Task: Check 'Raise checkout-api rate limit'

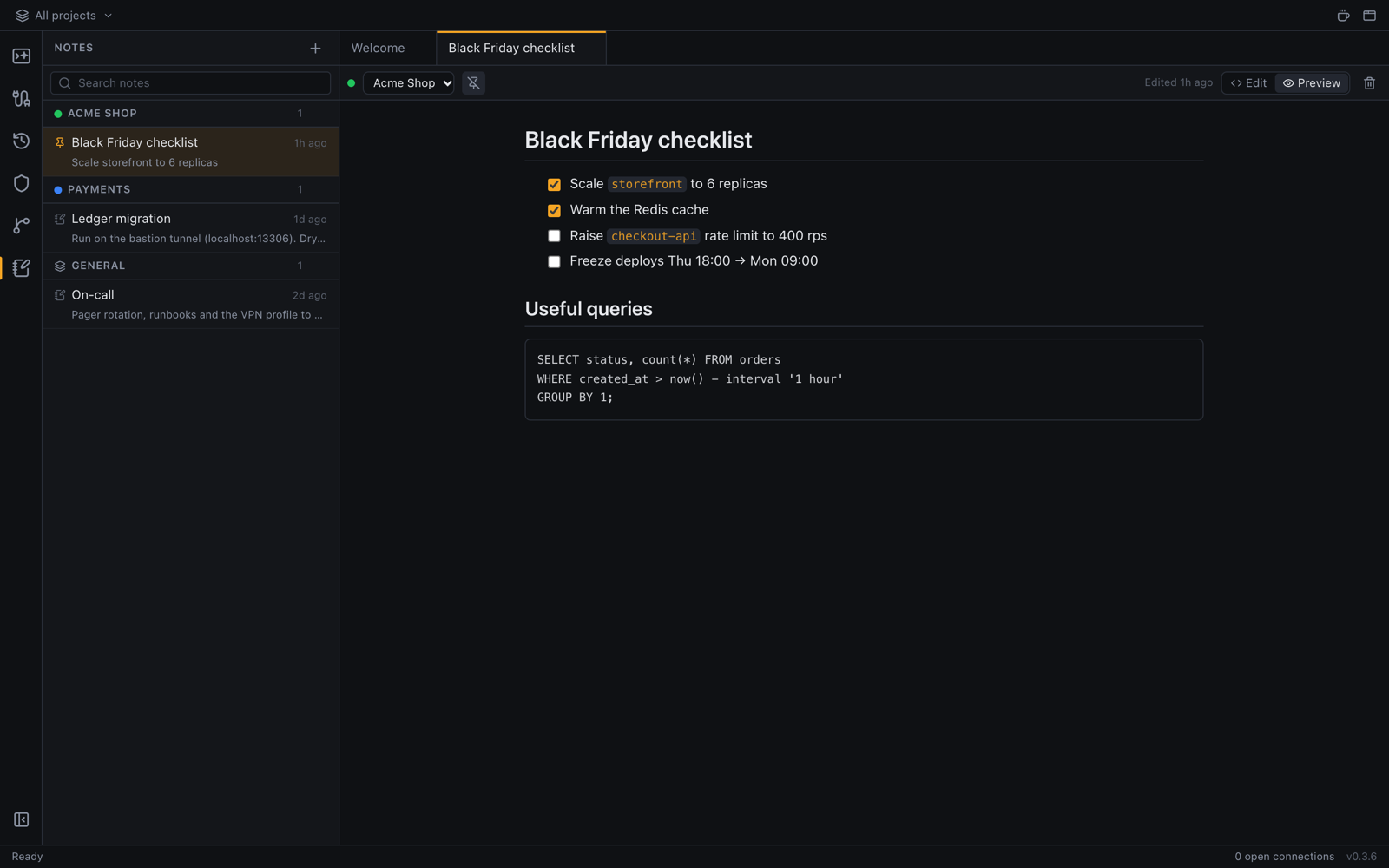Action: coord(554,236)
